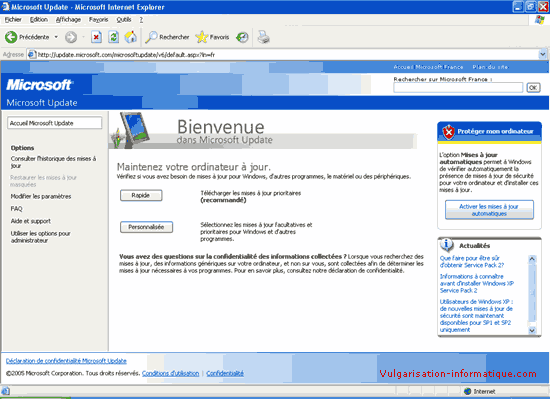Image resolution: width=550 pixels, height=399 pixels.
Task: Click the Refresh page icon
Action: [x=113, y=37]
